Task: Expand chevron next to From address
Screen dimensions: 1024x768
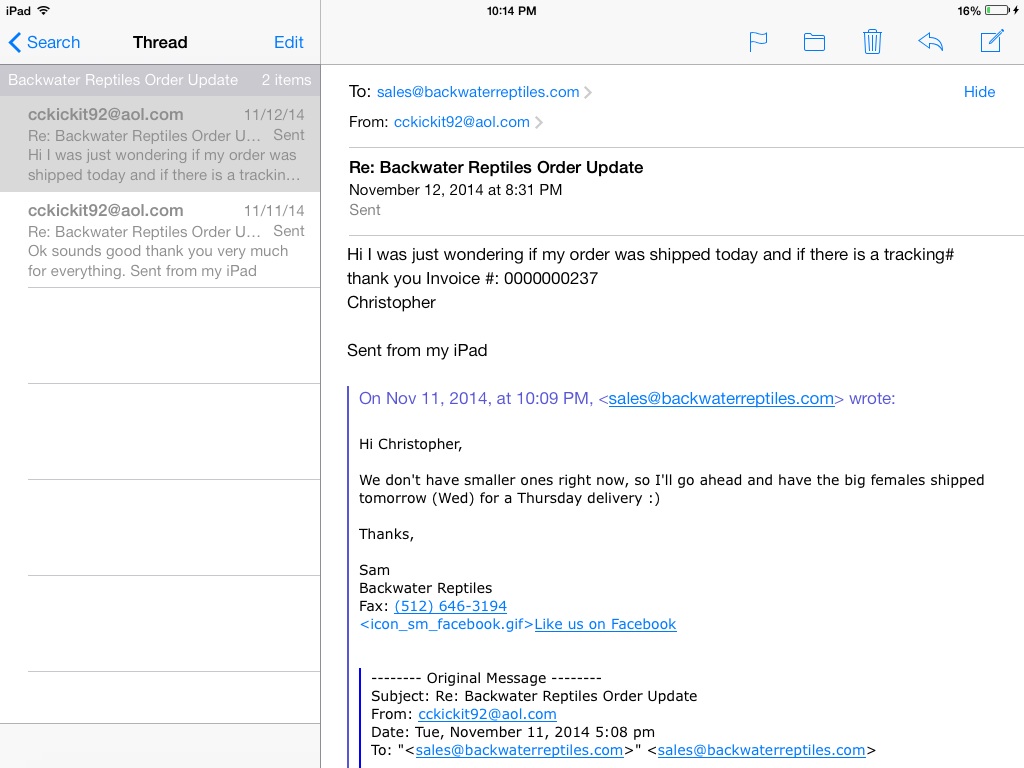Action: tap(538, 122)
